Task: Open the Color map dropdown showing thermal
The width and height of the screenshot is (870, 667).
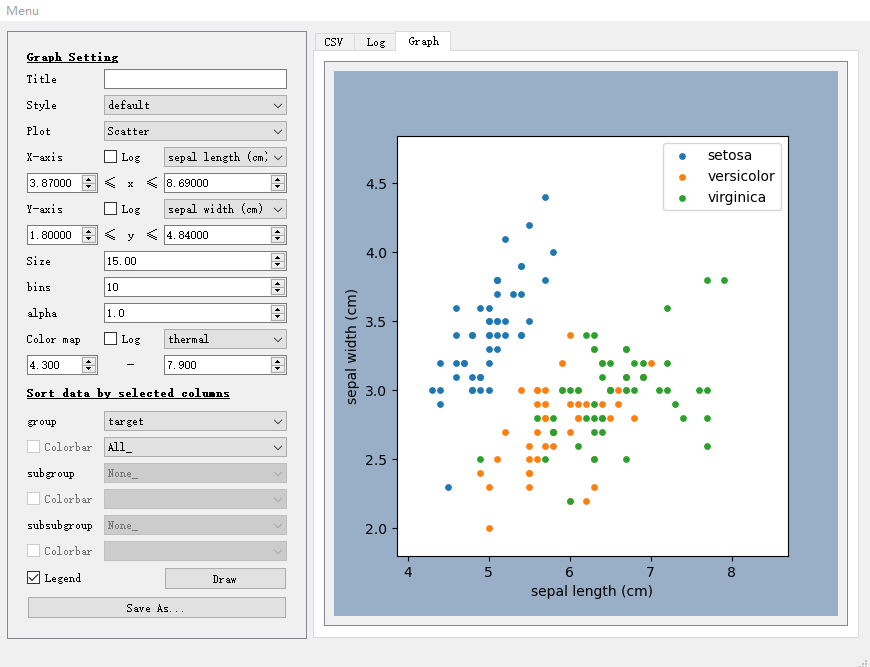Action: click(x=225, y=338)
